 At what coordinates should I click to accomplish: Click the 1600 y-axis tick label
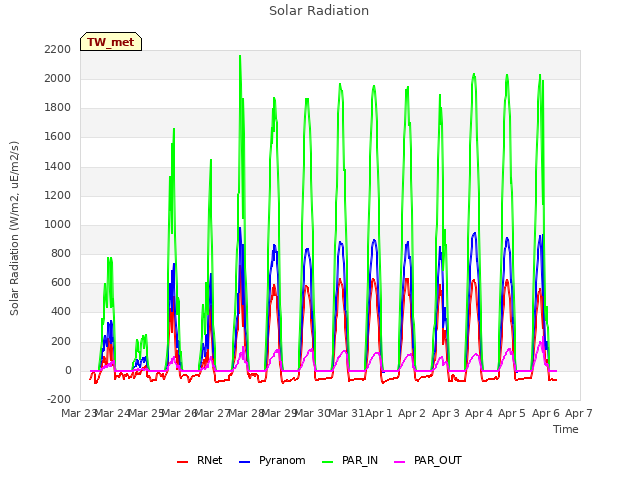coord(58,137)
